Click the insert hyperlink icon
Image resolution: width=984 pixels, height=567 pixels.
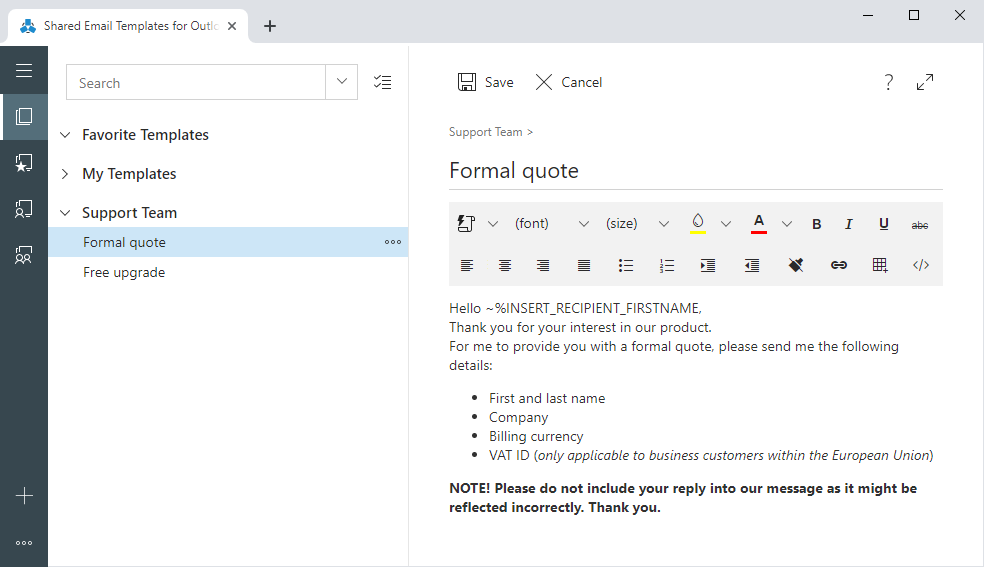839,265
